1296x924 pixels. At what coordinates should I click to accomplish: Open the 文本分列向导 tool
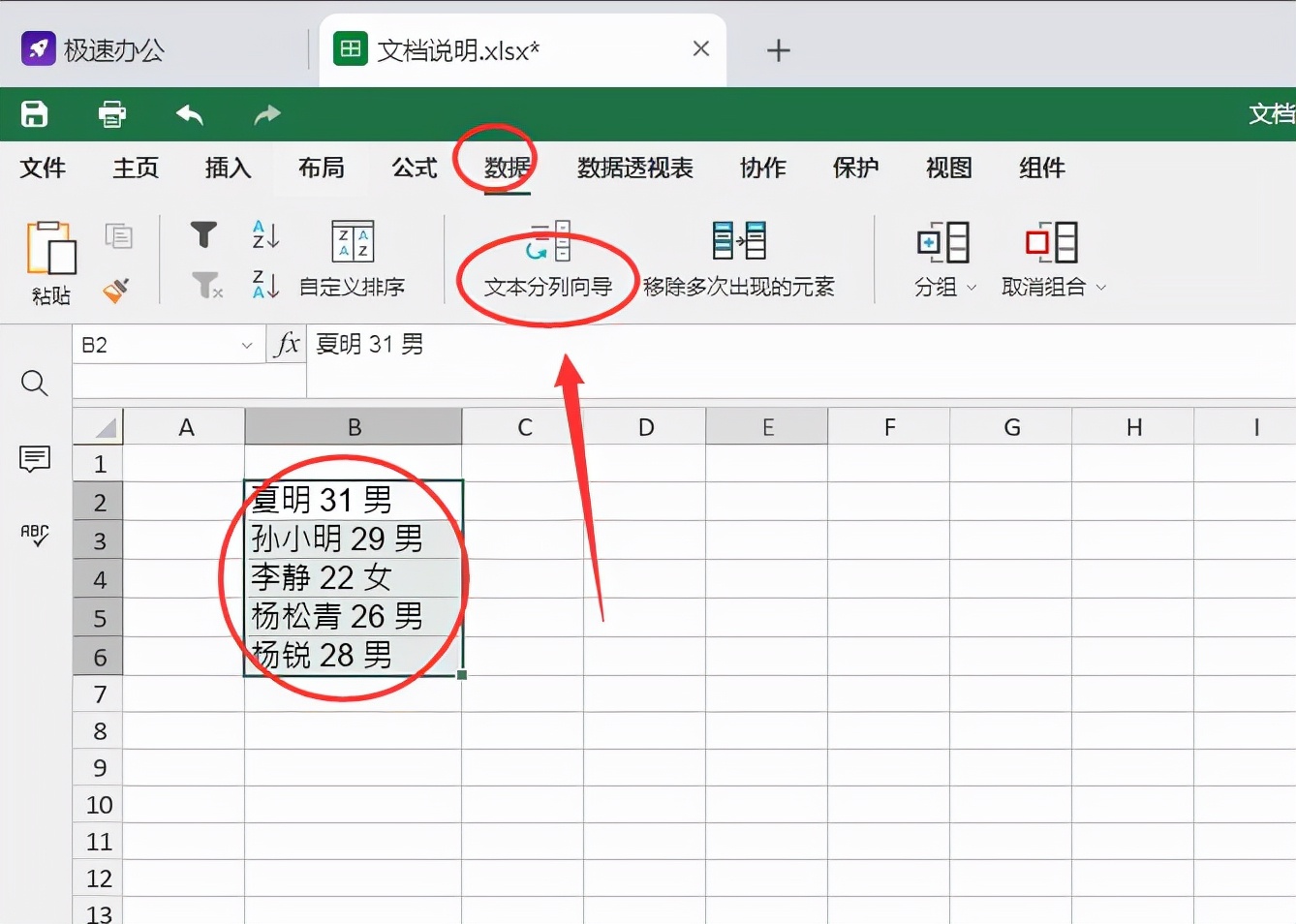[547, 260]
